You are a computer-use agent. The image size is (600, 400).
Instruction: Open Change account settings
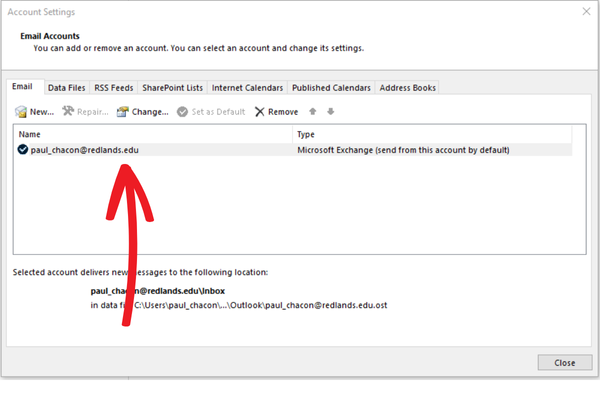coord(142,112)
